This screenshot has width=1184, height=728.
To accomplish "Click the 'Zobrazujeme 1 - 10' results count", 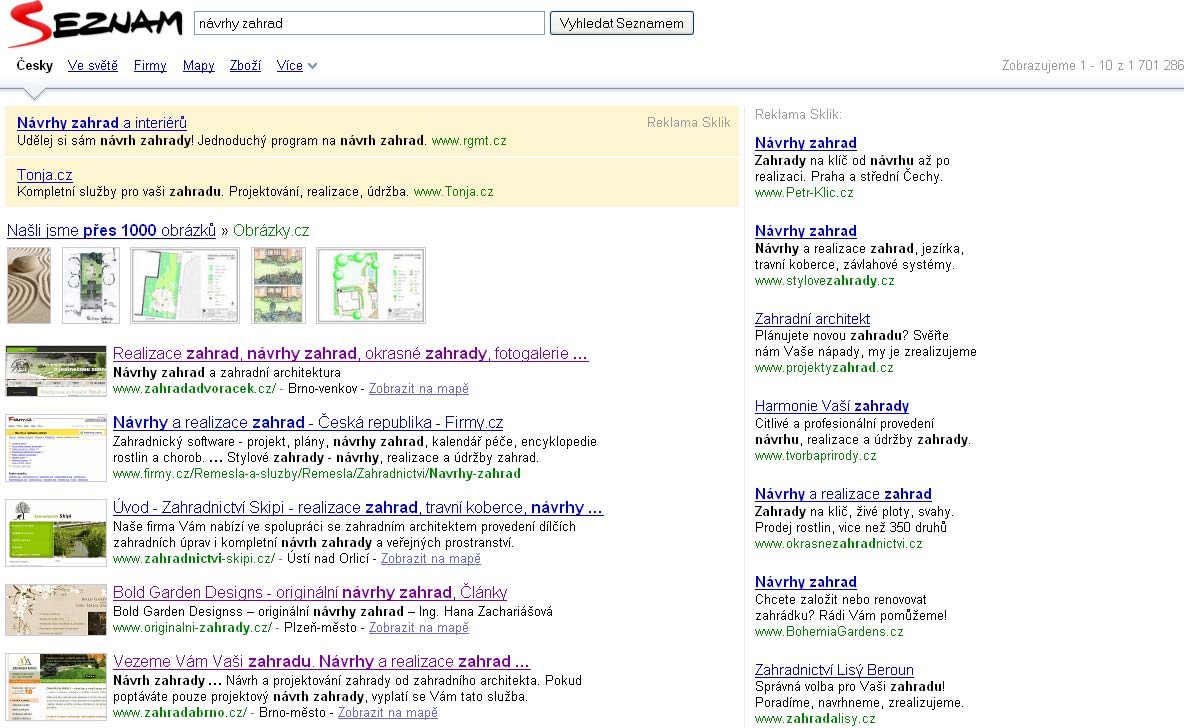I will coord(1093,66).
